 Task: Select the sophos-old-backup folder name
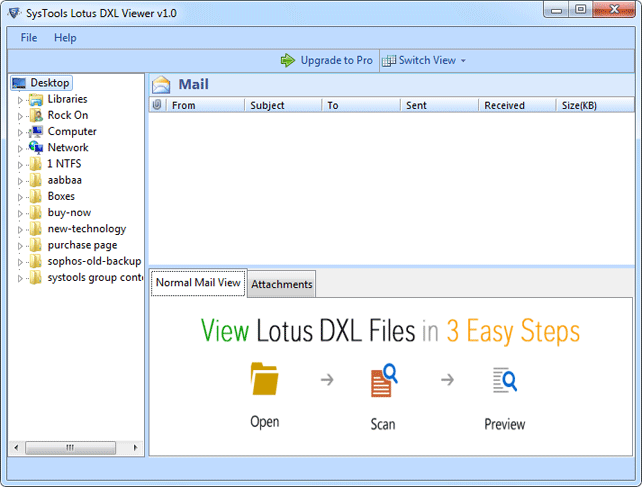[95, 261]
